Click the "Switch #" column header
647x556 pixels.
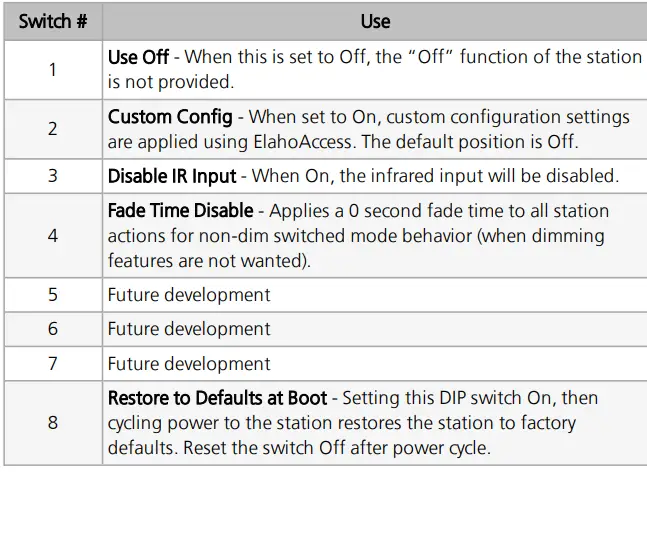[52, 21]
